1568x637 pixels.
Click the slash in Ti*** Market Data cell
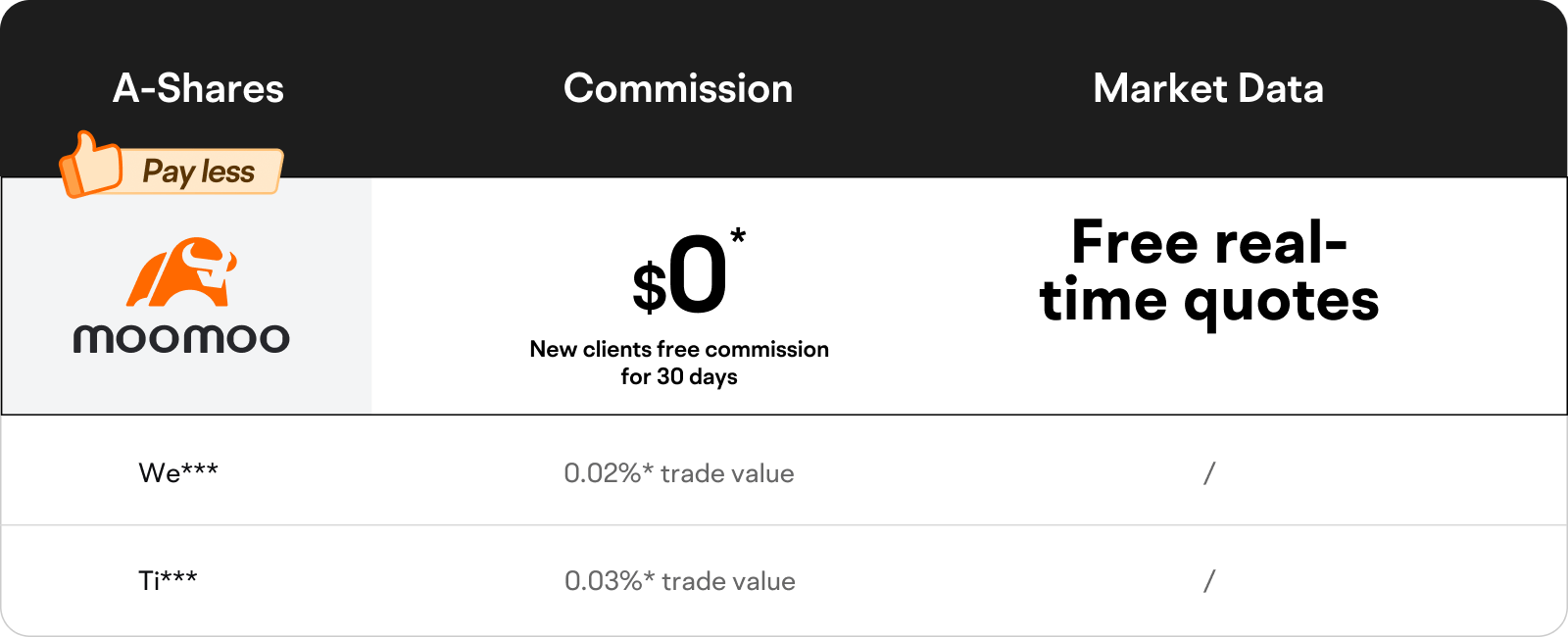coord(1209,581)
